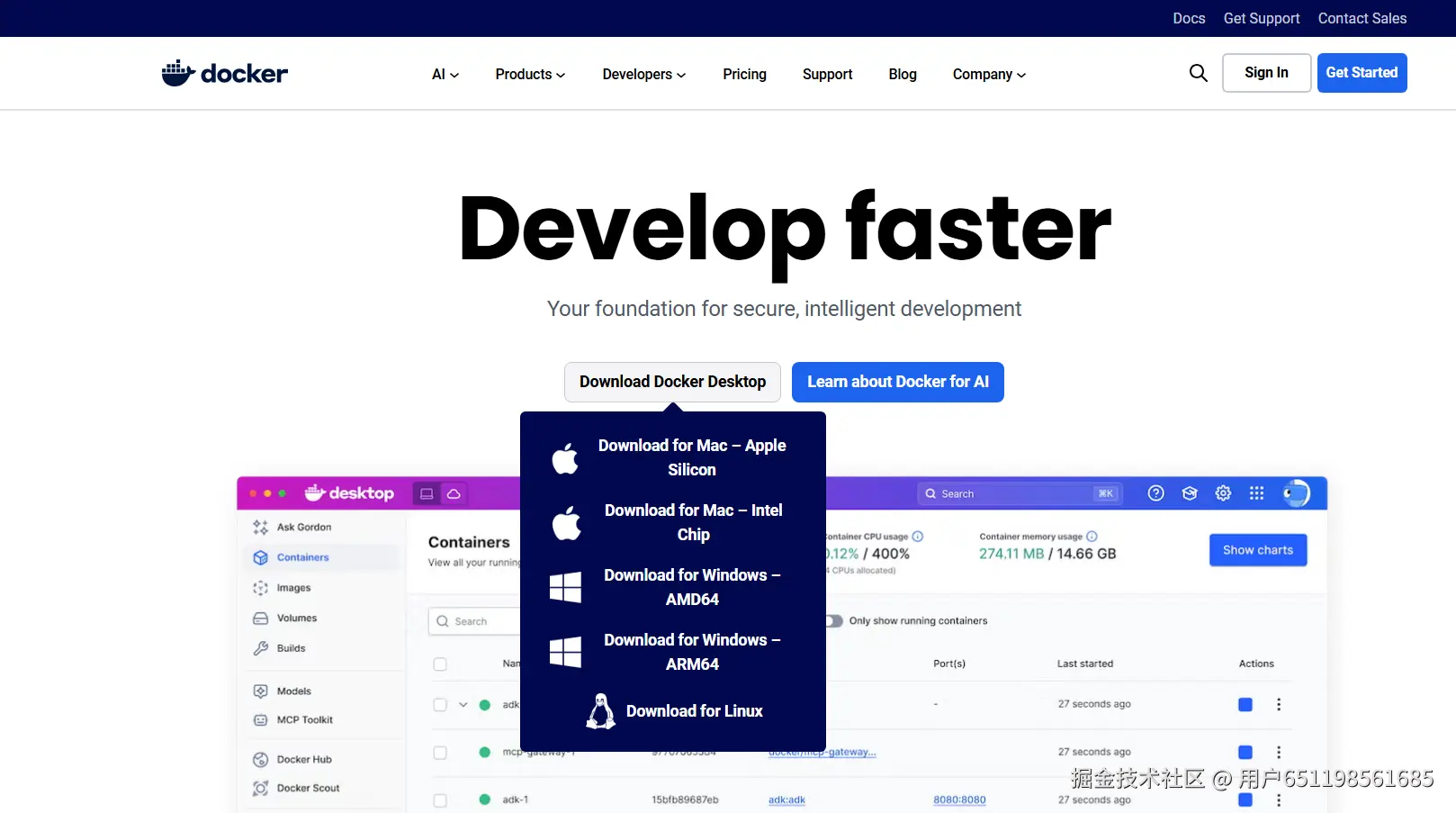Expand the Developers dropdown menu
Screen dimensions: 1456x813
(x=644, y=75)
